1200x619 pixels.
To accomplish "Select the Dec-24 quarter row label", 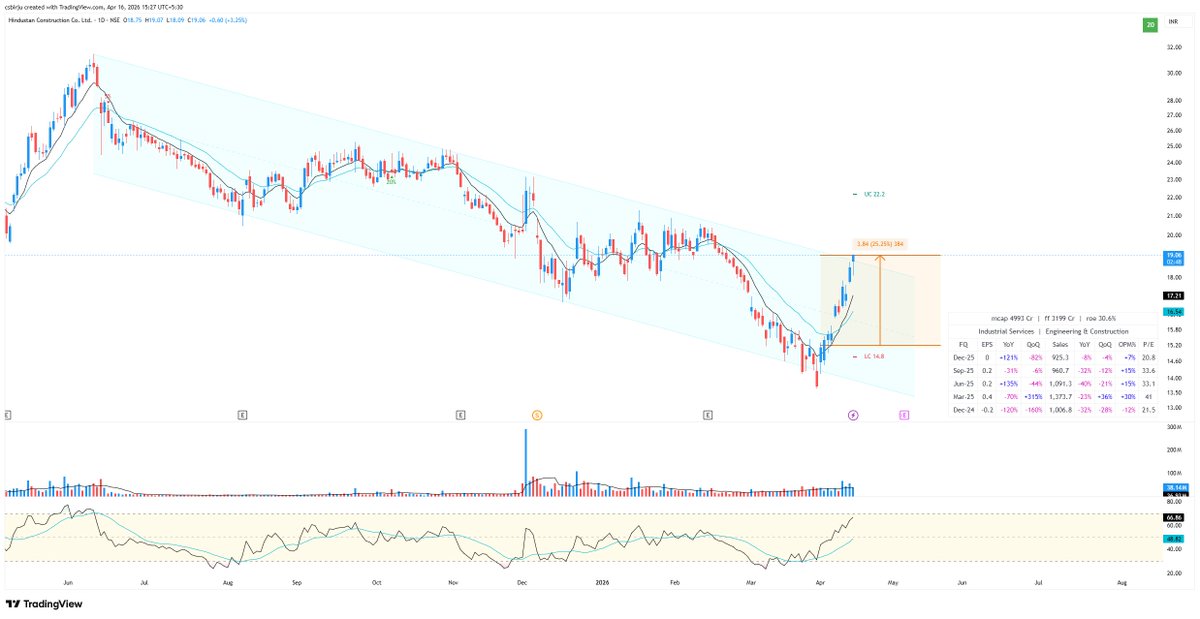I will (x=964, y=408).
